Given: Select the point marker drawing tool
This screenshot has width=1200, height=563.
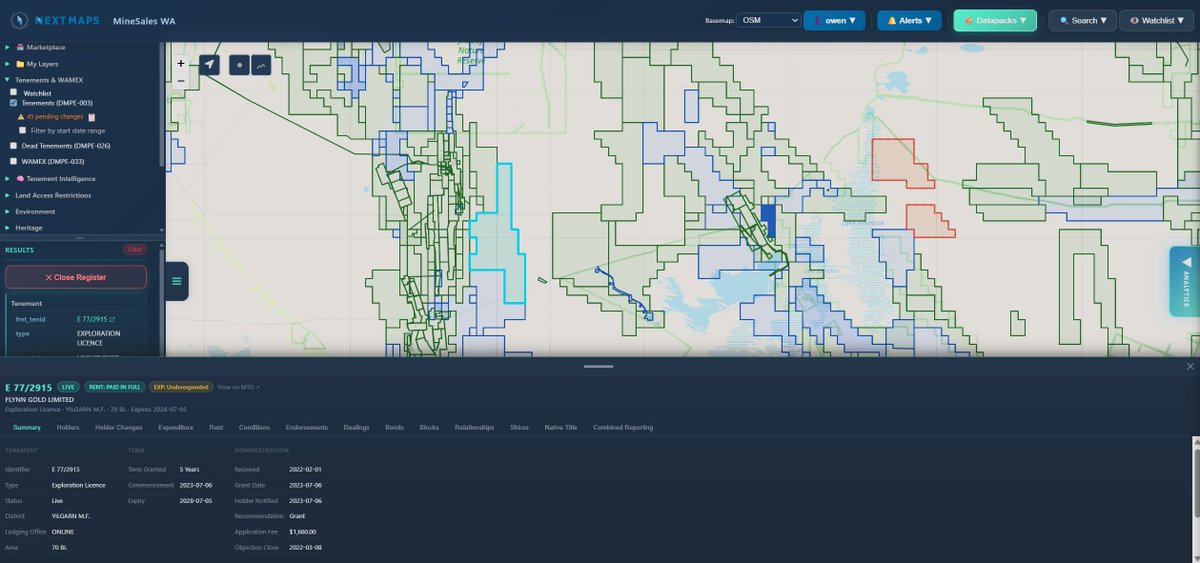Looking at the screenshot, I should pos(239,65).
